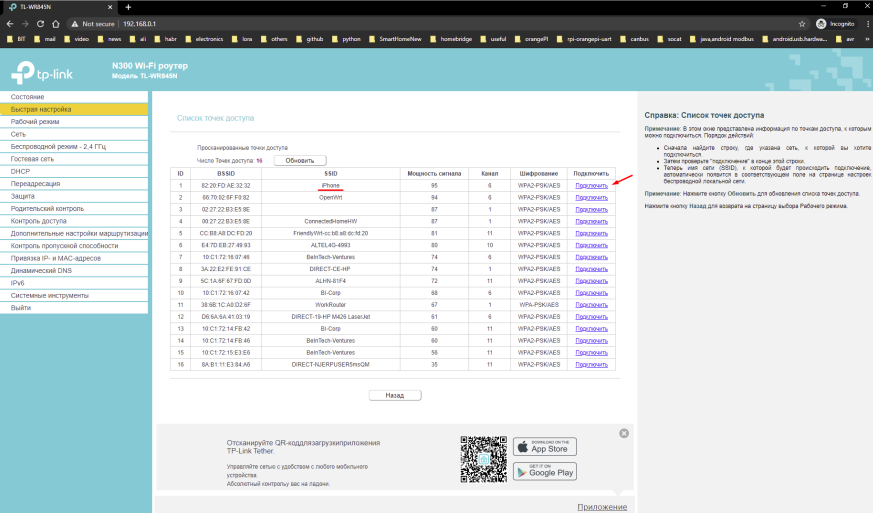Open Системные инструменты in the sidebar
The width and height of the screenshot is (873, 513).
[74, 295]
